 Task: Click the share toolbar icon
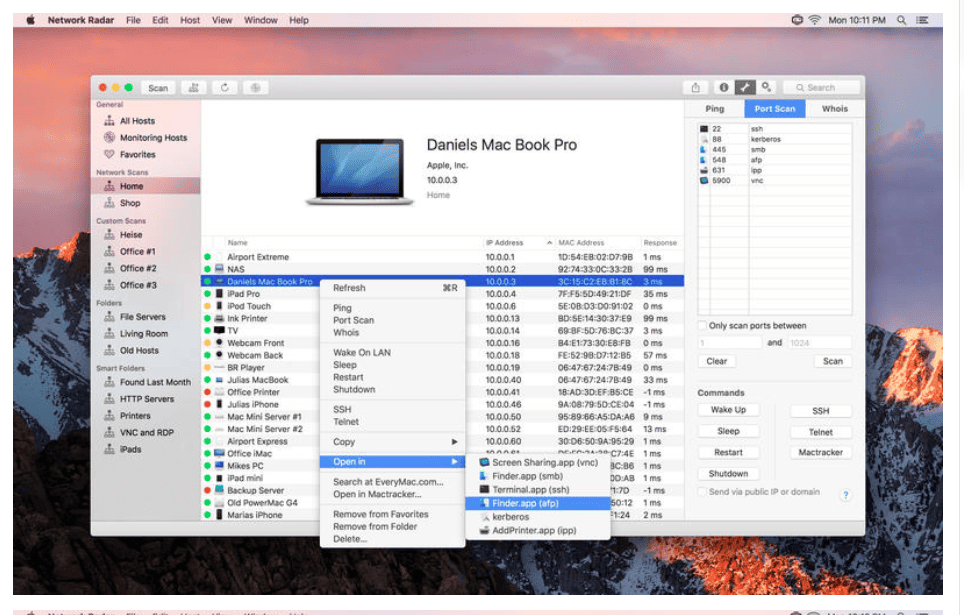(695, 88)
